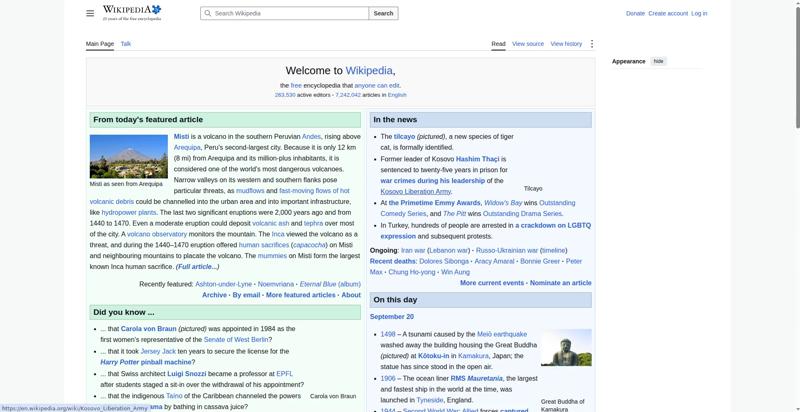Image resolution: width=800 pixels, height=412 pixels.
Task: Open the Harry Potter pinball machine link
Action: pos(145,362)
